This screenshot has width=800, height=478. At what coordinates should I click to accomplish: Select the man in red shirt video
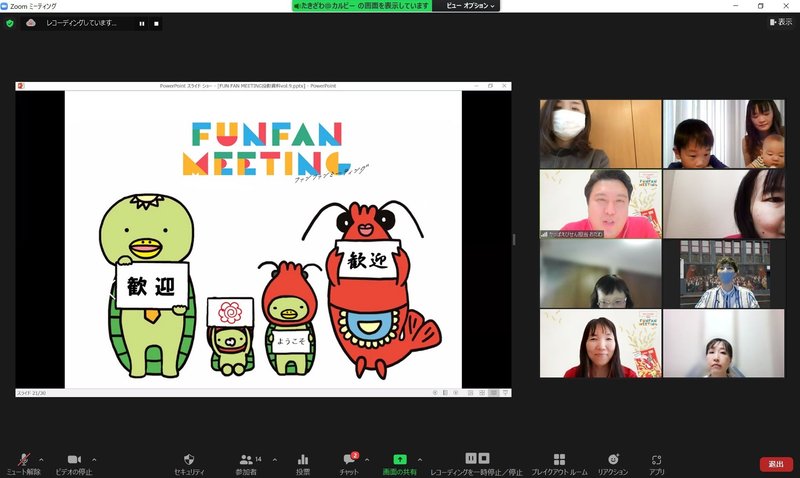click(601, 204)
